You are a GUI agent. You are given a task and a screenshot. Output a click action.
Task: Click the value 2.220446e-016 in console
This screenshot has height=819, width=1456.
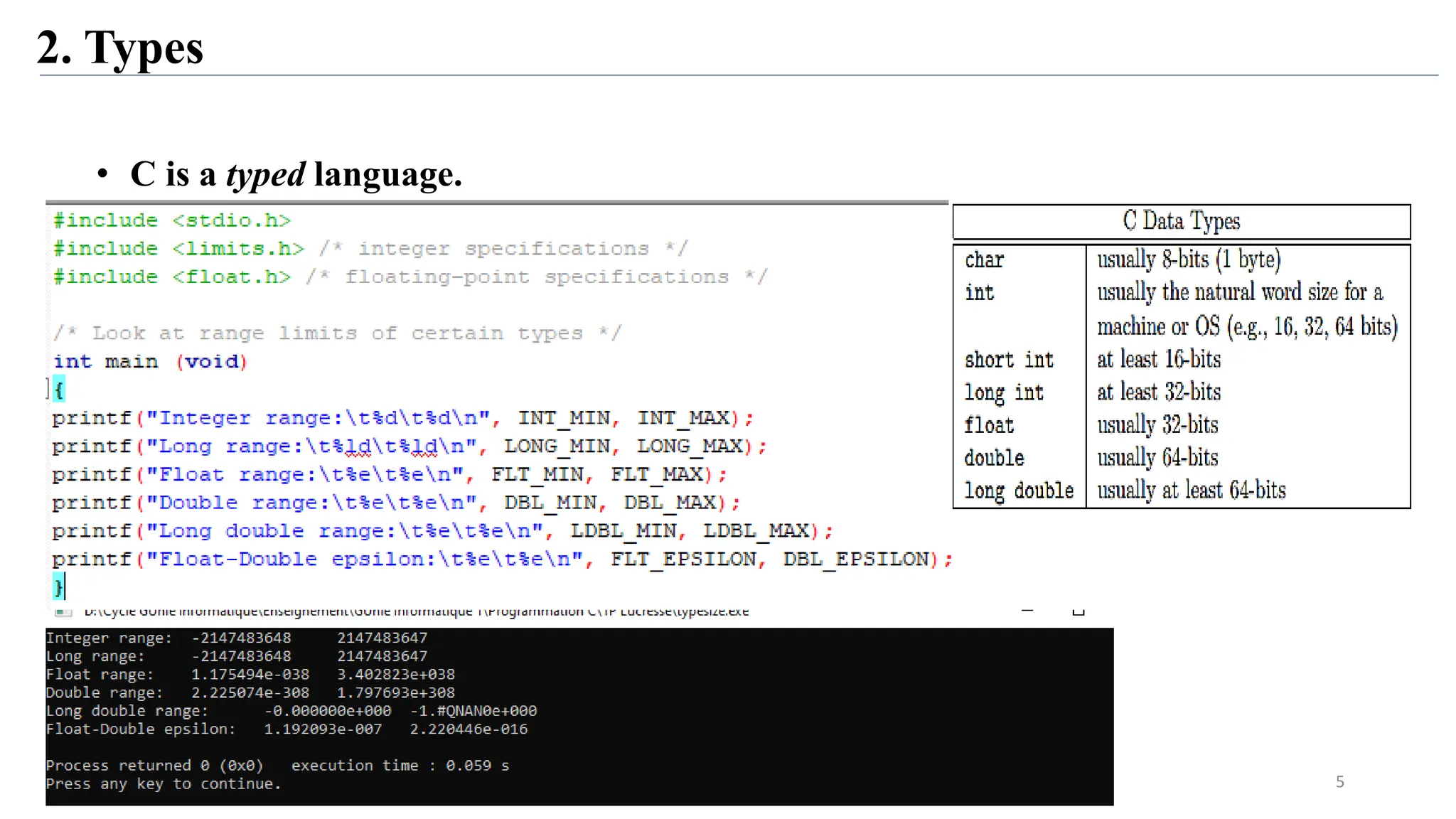(469, 729)
